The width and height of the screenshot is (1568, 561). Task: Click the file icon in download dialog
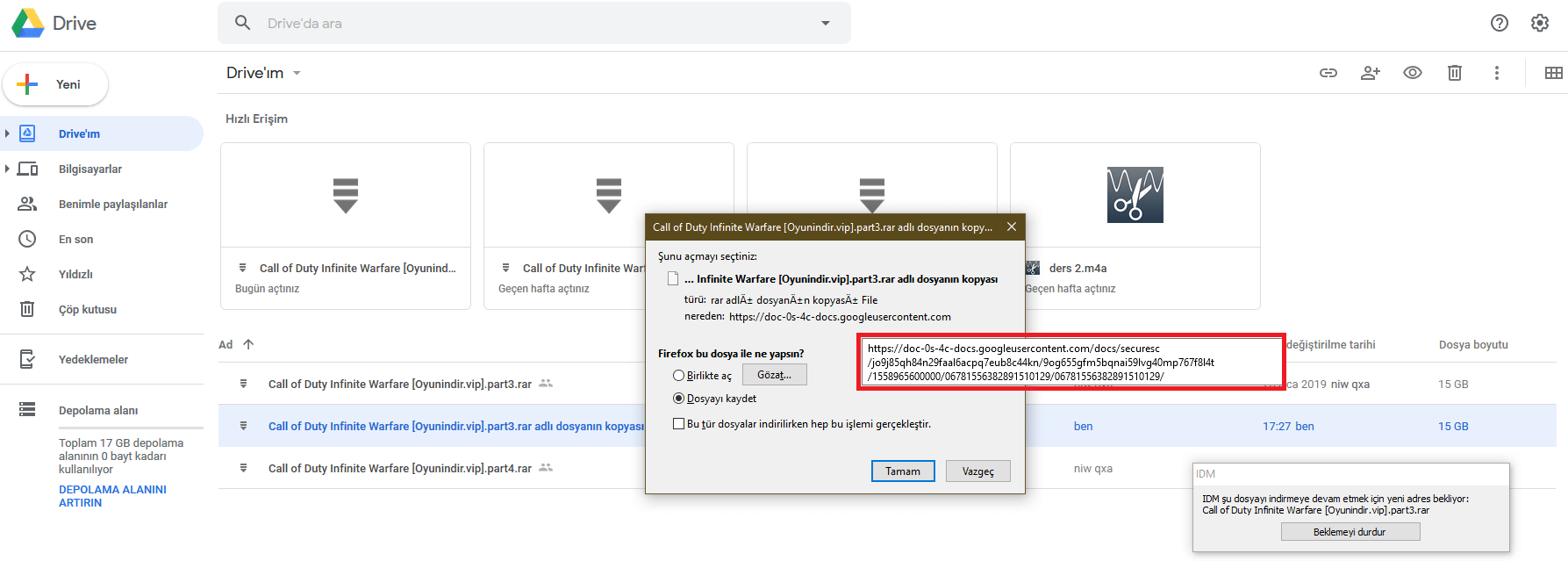click(x=673, y=279)
